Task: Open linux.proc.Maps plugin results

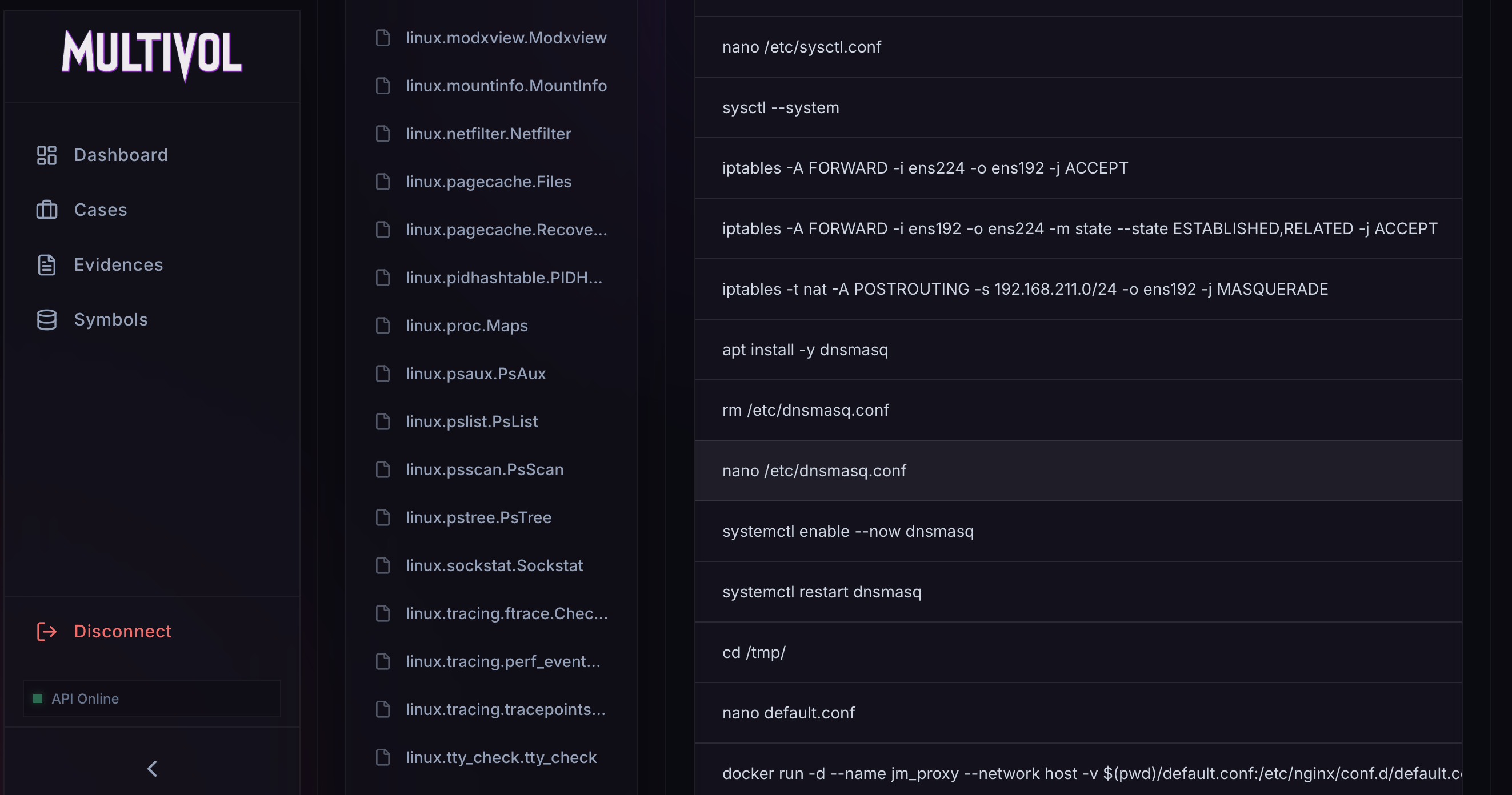Action: (466, 326)
